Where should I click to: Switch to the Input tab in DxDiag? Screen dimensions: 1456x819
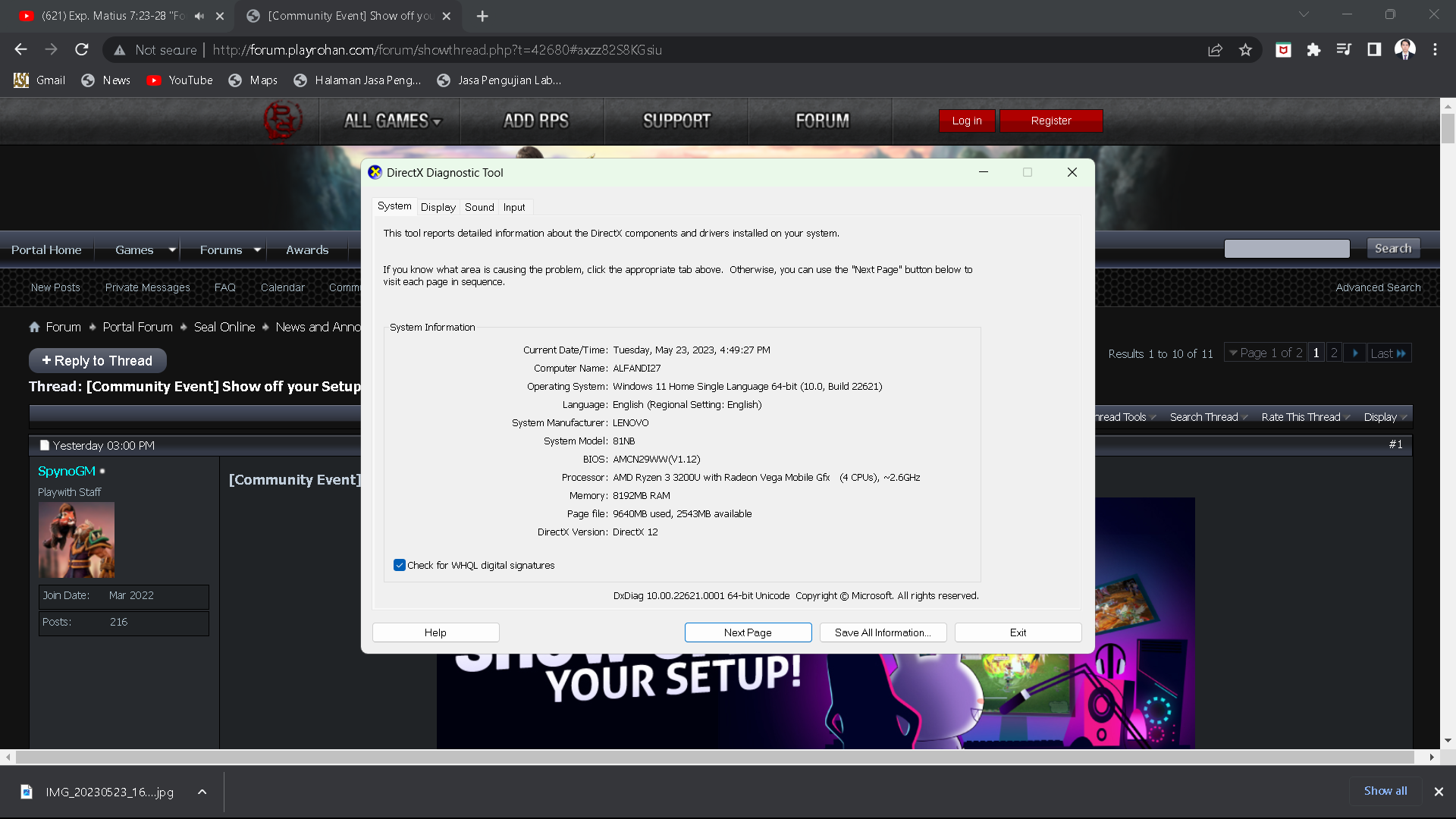click(x=514, y=207)
